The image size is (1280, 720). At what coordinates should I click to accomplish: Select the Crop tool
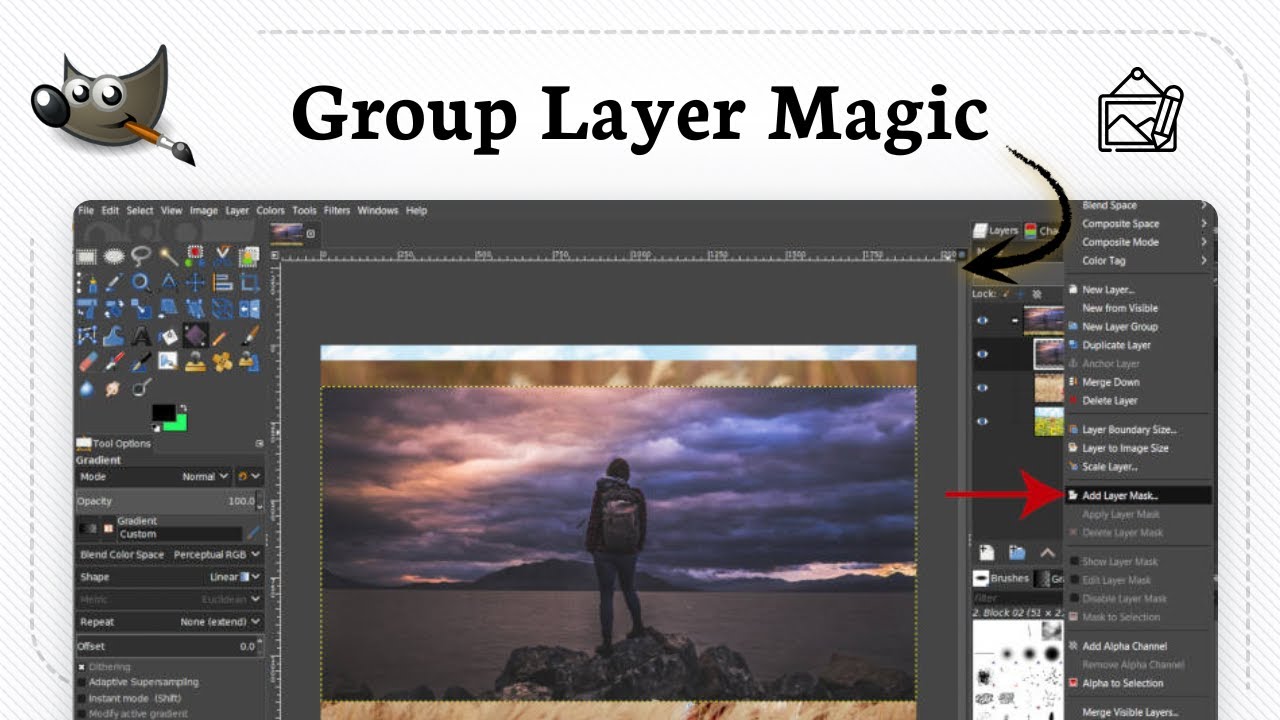coord(249,282)
